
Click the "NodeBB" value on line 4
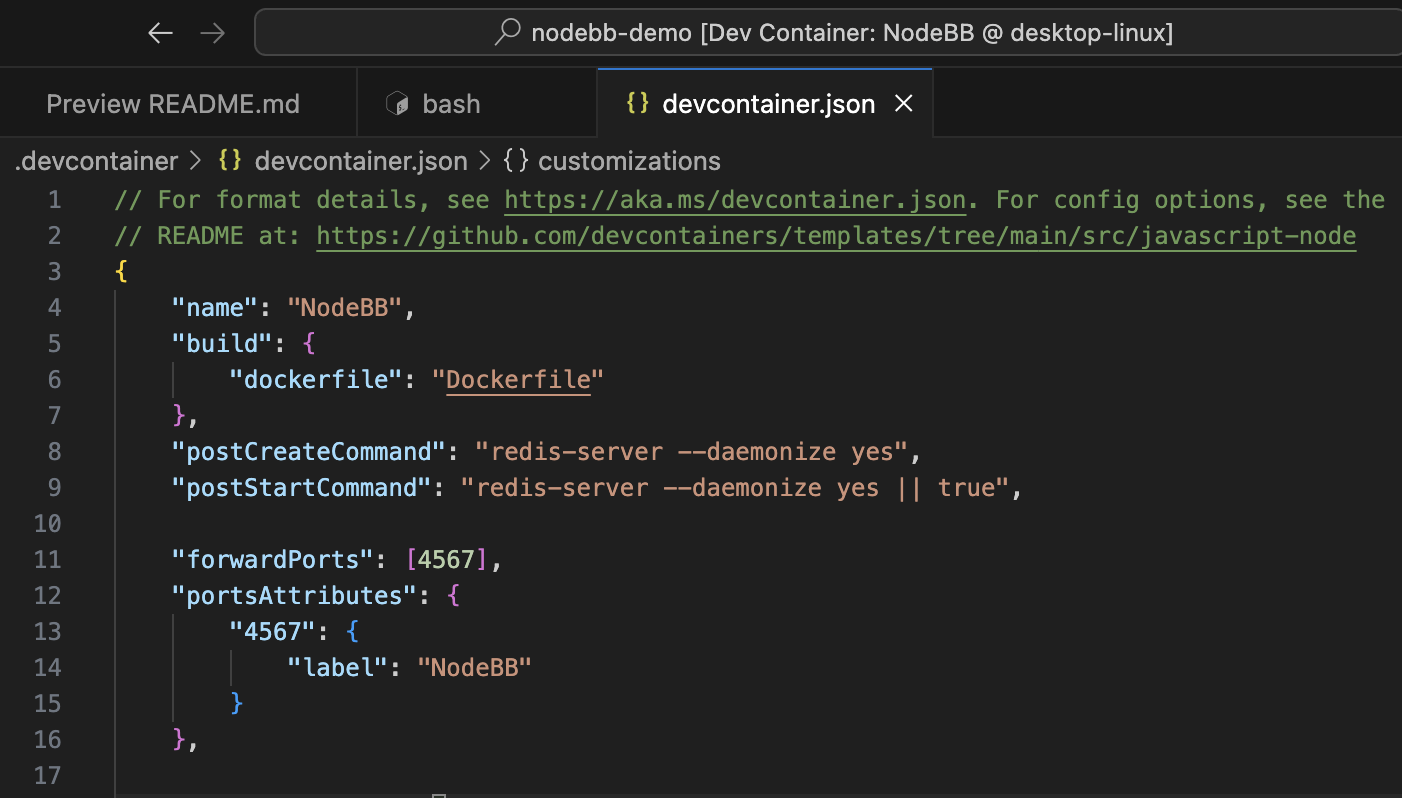[344, 308]
